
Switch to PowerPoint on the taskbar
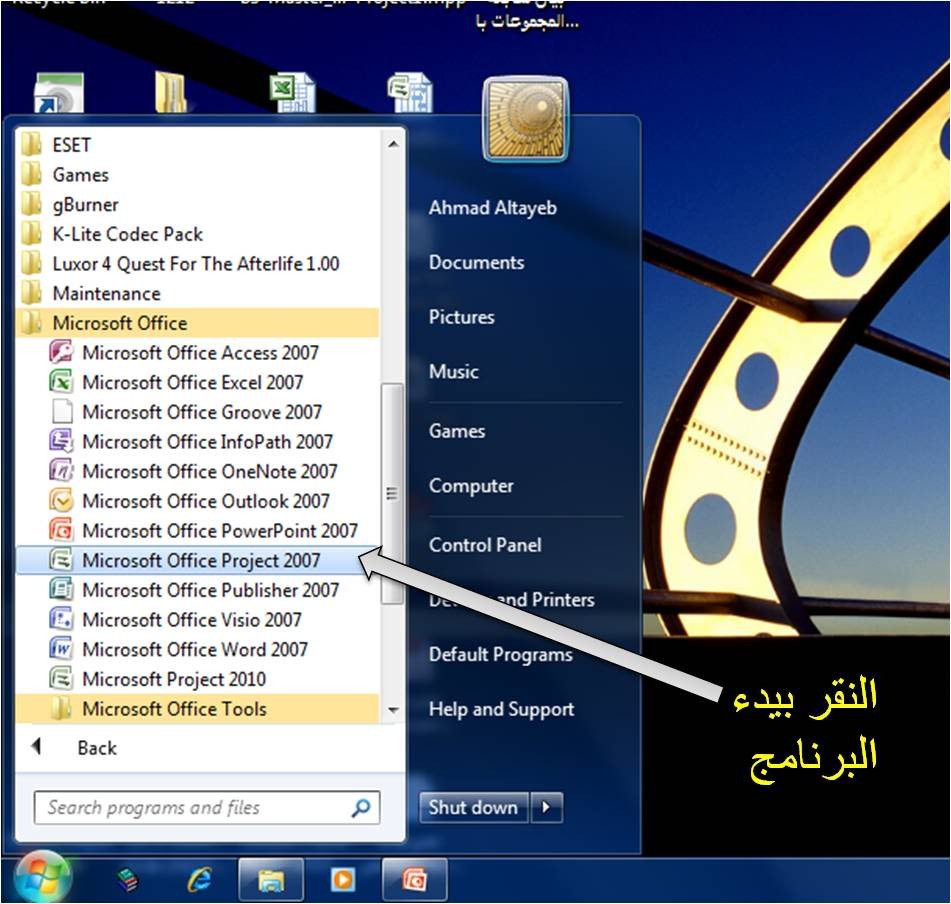415,879
